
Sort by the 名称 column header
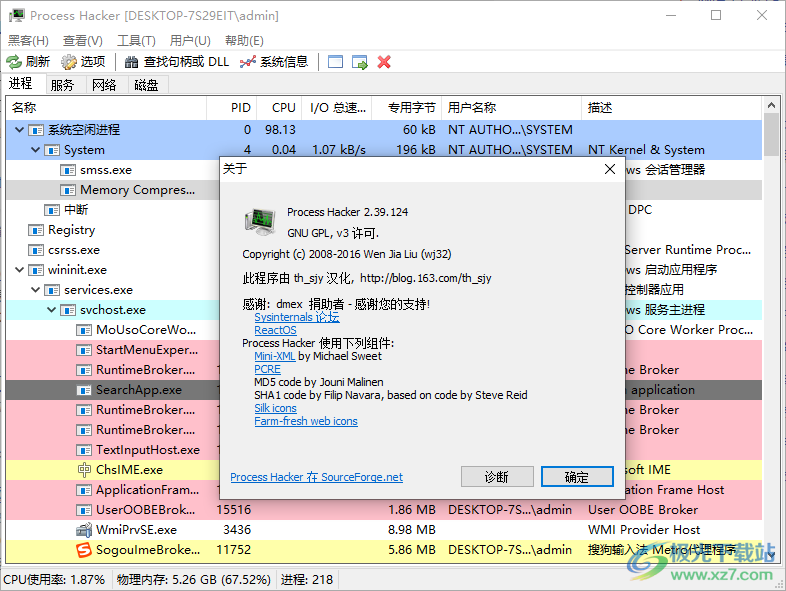pos(106,108)
